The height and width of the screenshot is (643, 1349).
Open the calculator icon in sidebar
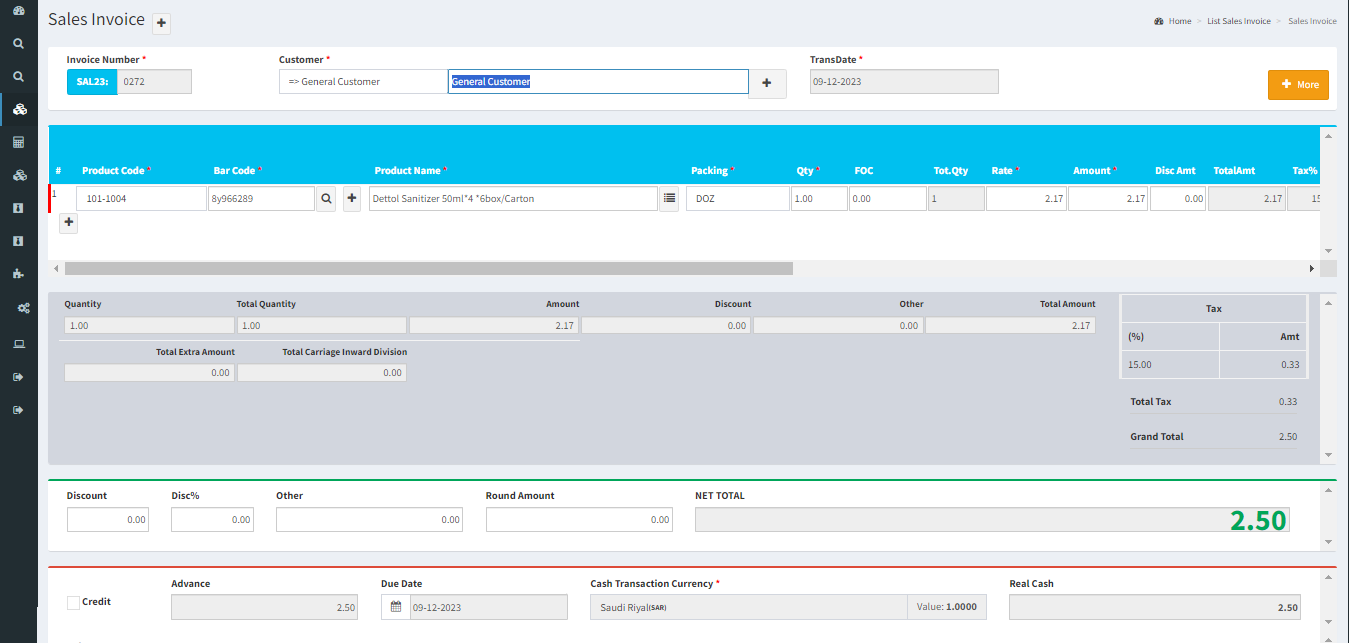point(18,143)
